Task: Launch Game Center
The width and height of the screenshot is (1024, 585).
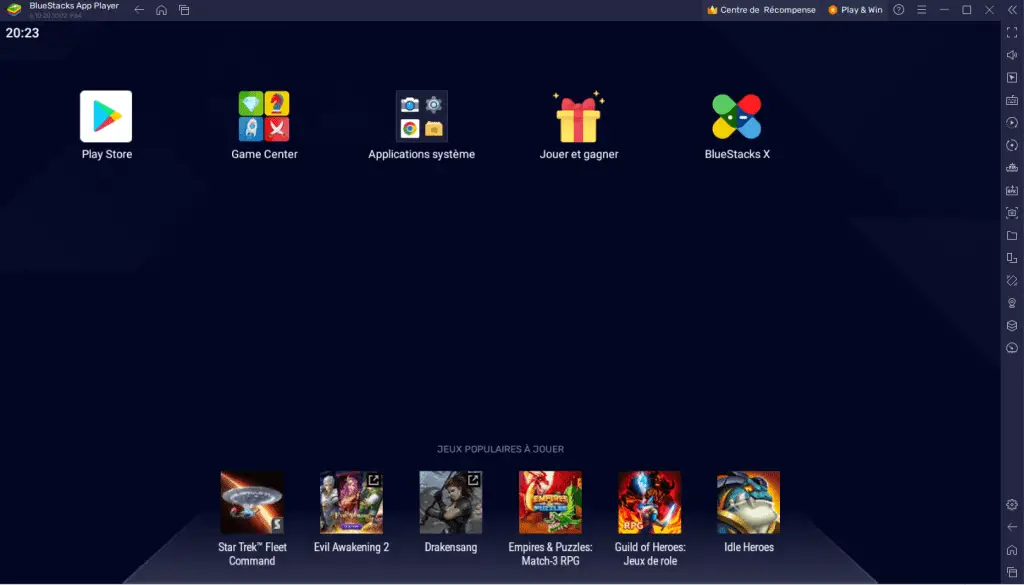Action: (264, 116)
